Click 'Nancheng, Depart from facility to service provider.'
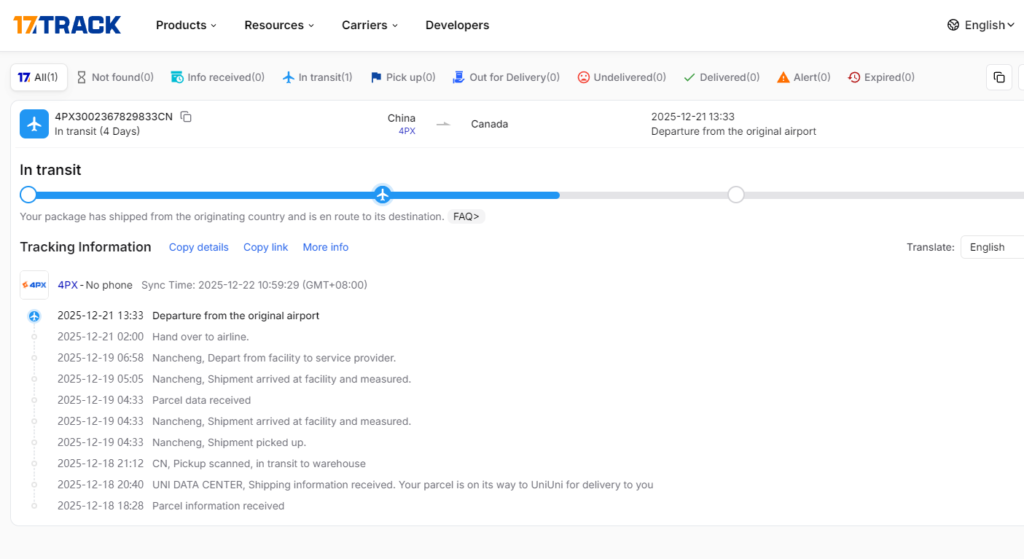The width and height of the screenshot is (1024, 559). pos(274,358)
